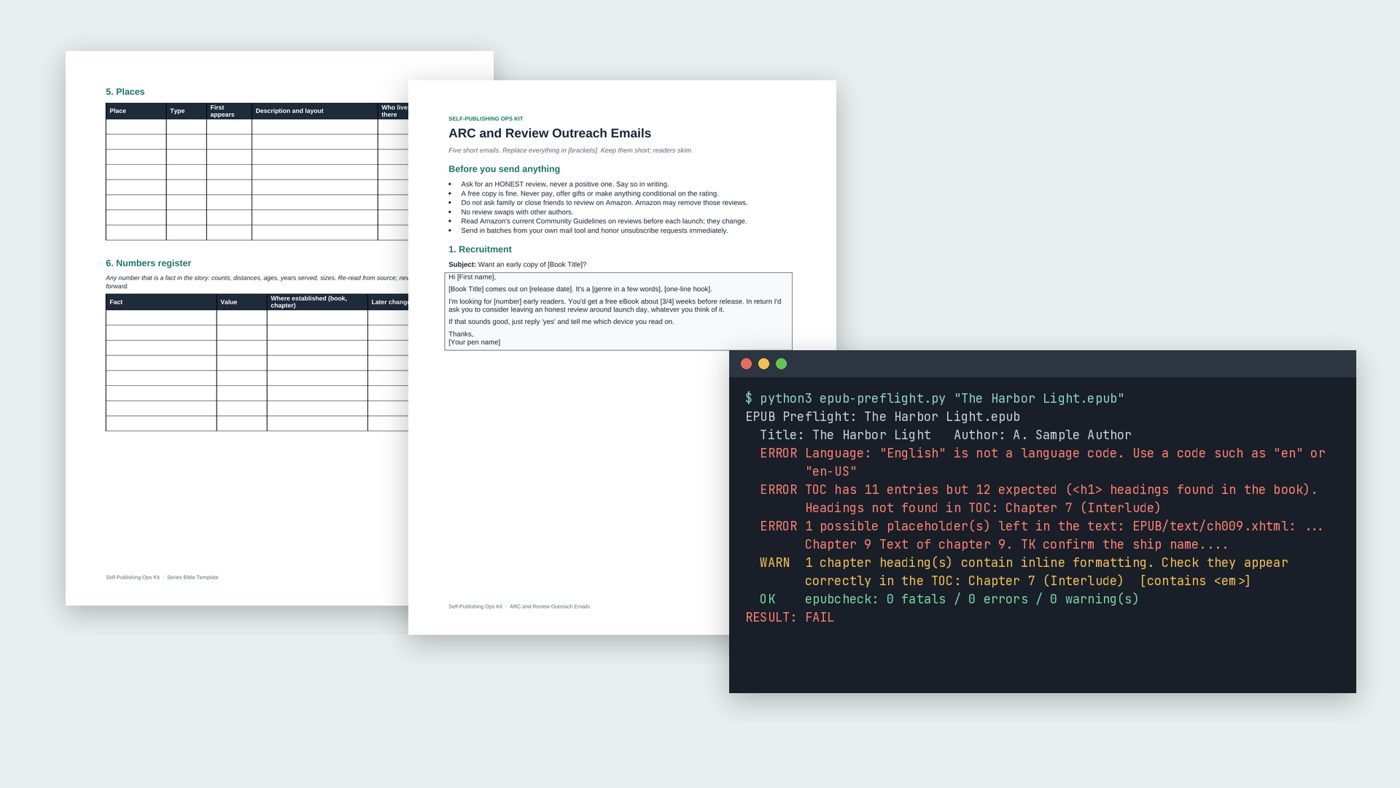Click the possible placeholder(s) error line
The width and height of the screenshot is (1400, 788).
(x=1041, y=535)
